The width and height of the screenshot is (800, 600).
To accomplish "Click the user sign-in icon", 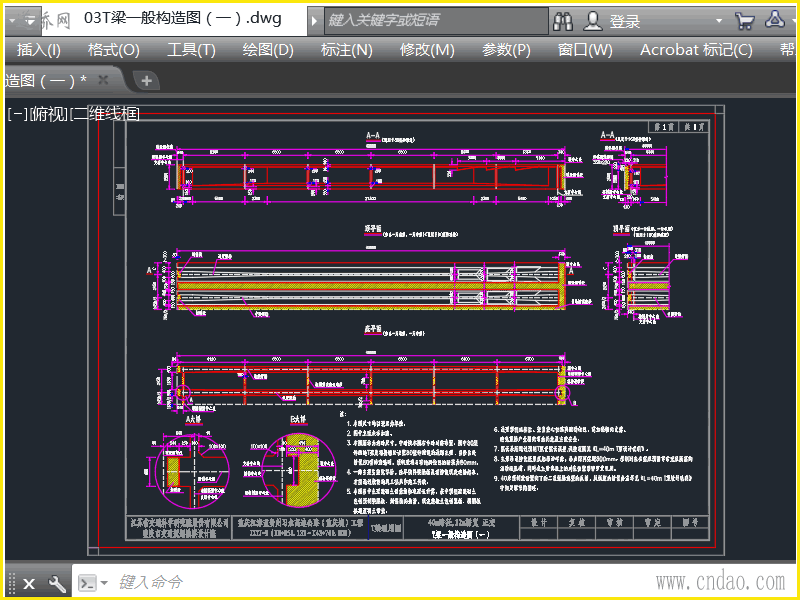I will 593,20.
